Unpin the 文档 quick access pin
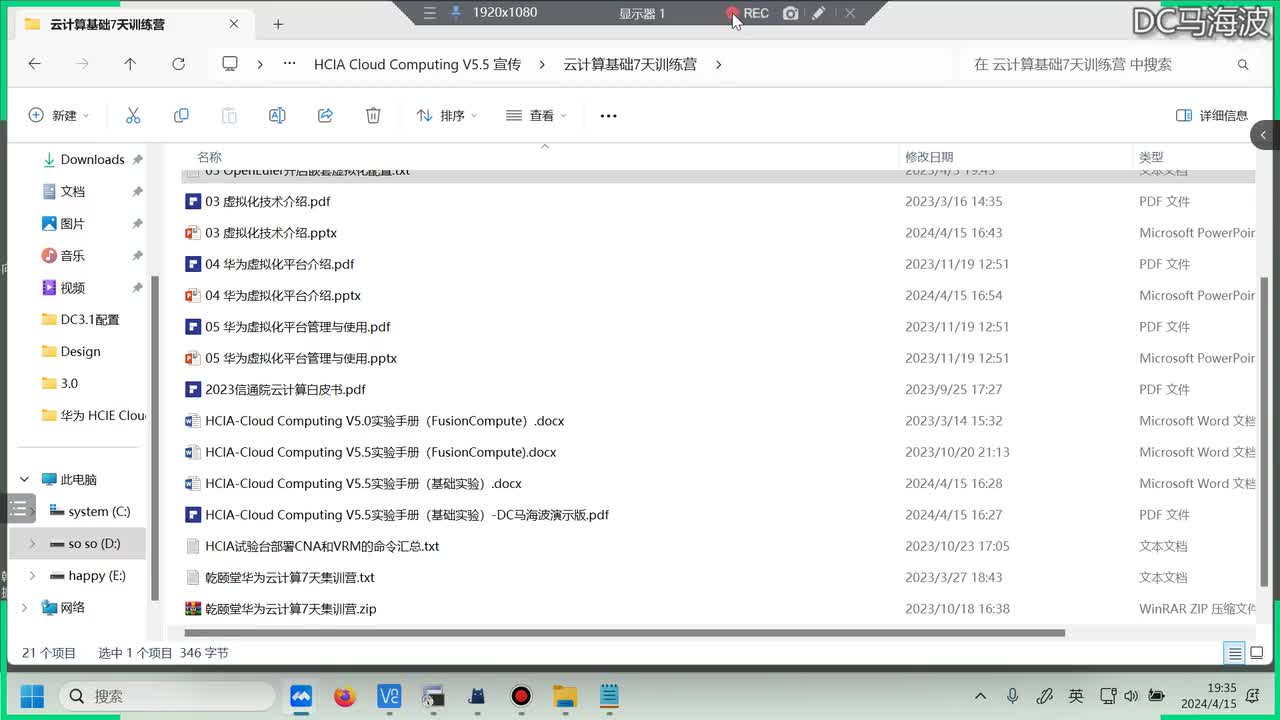The width and height of the screenshot is (1280, 720). pyautogui.click(x=137, y=192)
